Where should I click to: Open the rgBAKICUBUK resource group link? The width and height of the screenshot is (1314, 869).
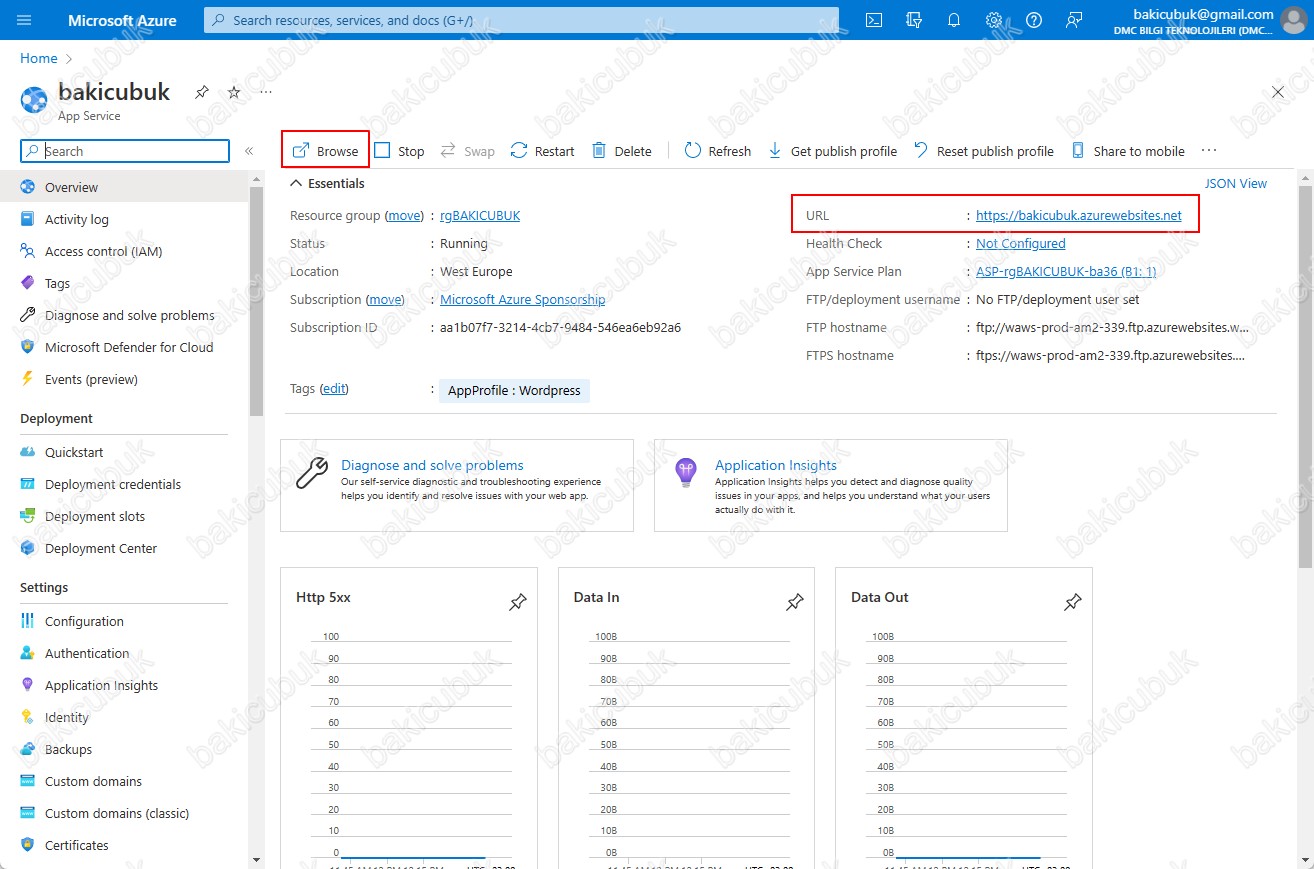[x=480, y=215]
